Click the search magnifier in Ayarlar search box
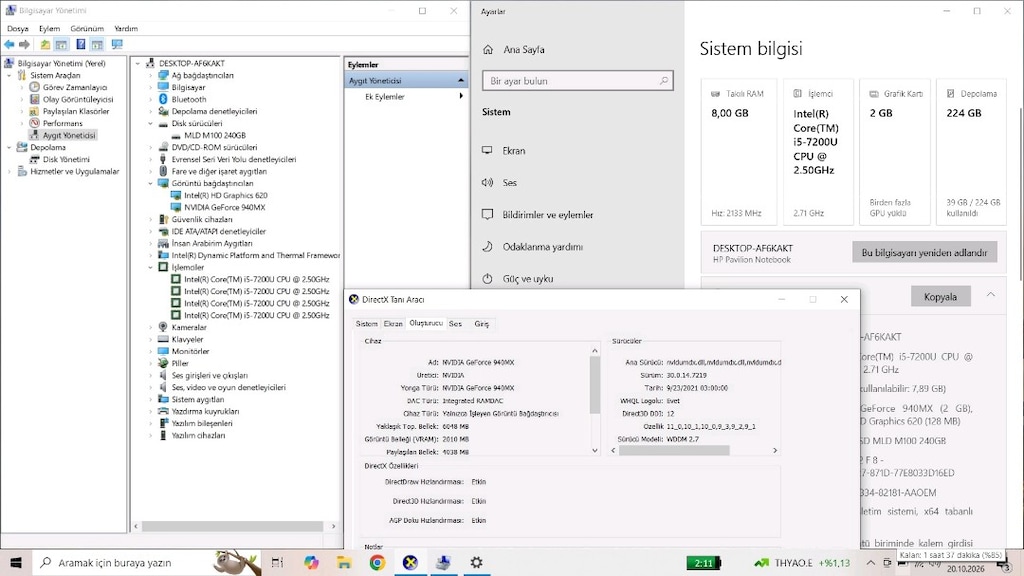 [x=664, y=81]
